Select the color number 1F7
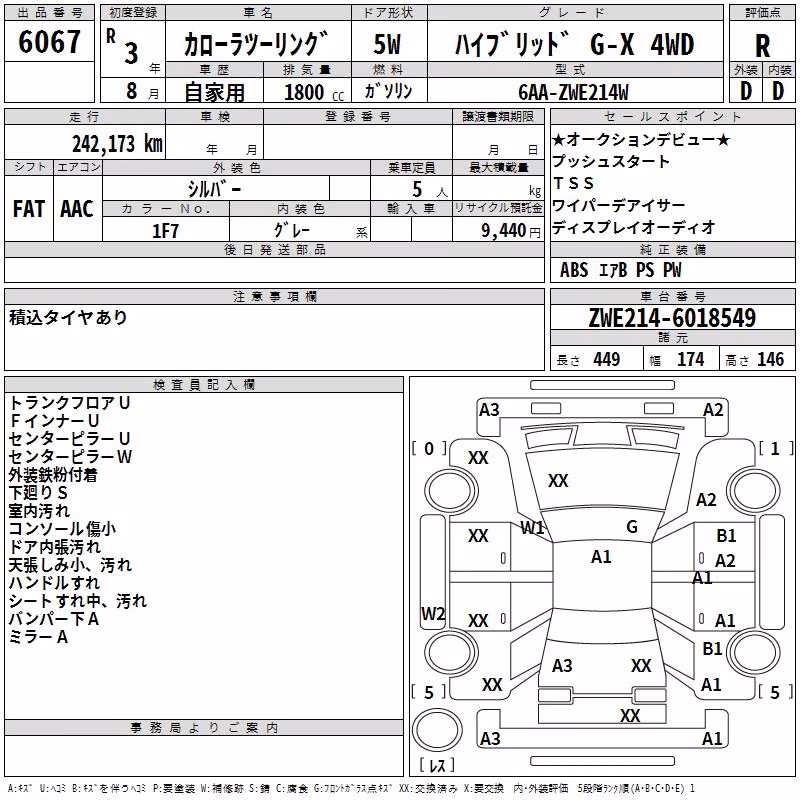 pos(165,231)
